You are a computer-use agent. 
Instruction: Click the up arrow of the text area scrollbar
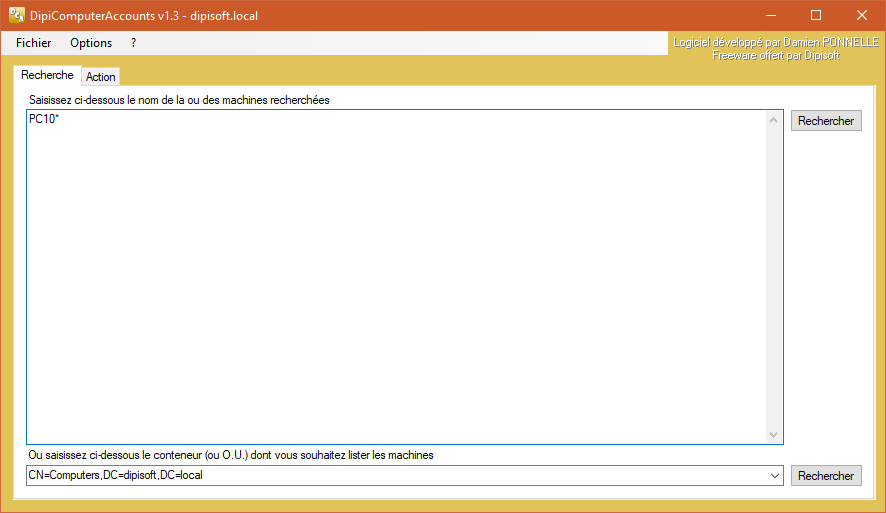point(773,121)
